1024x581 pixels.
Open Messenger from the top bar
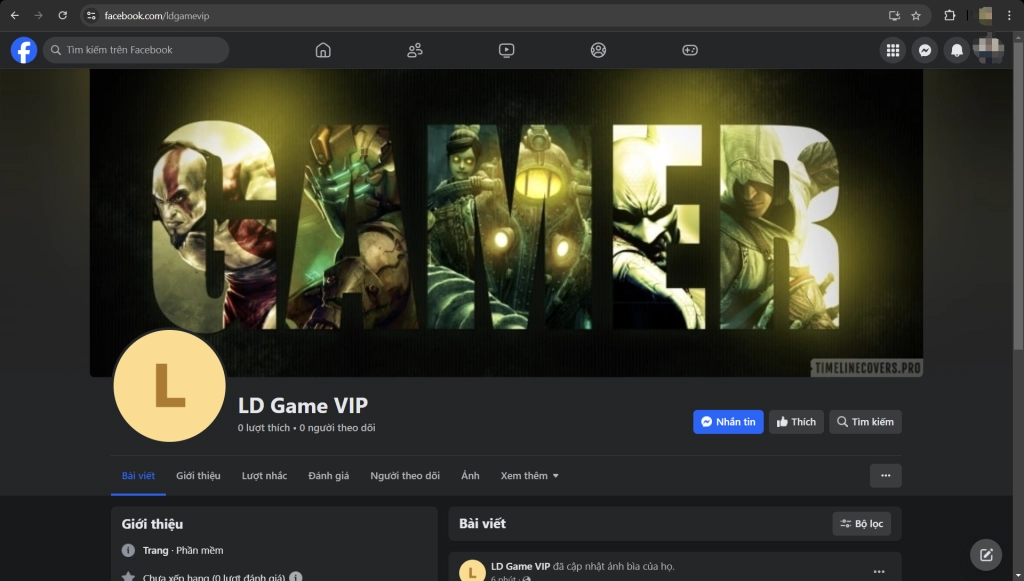coord(925,50)
